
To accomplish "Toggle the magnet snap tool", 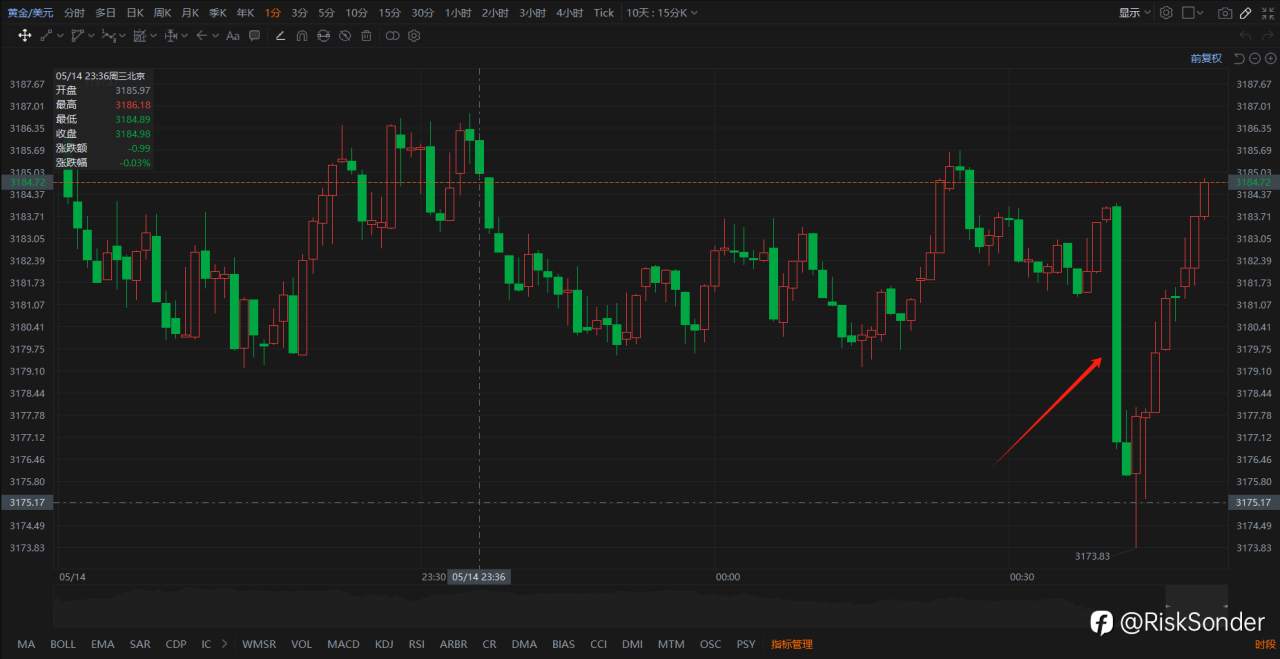I will (x=302, y=35).
